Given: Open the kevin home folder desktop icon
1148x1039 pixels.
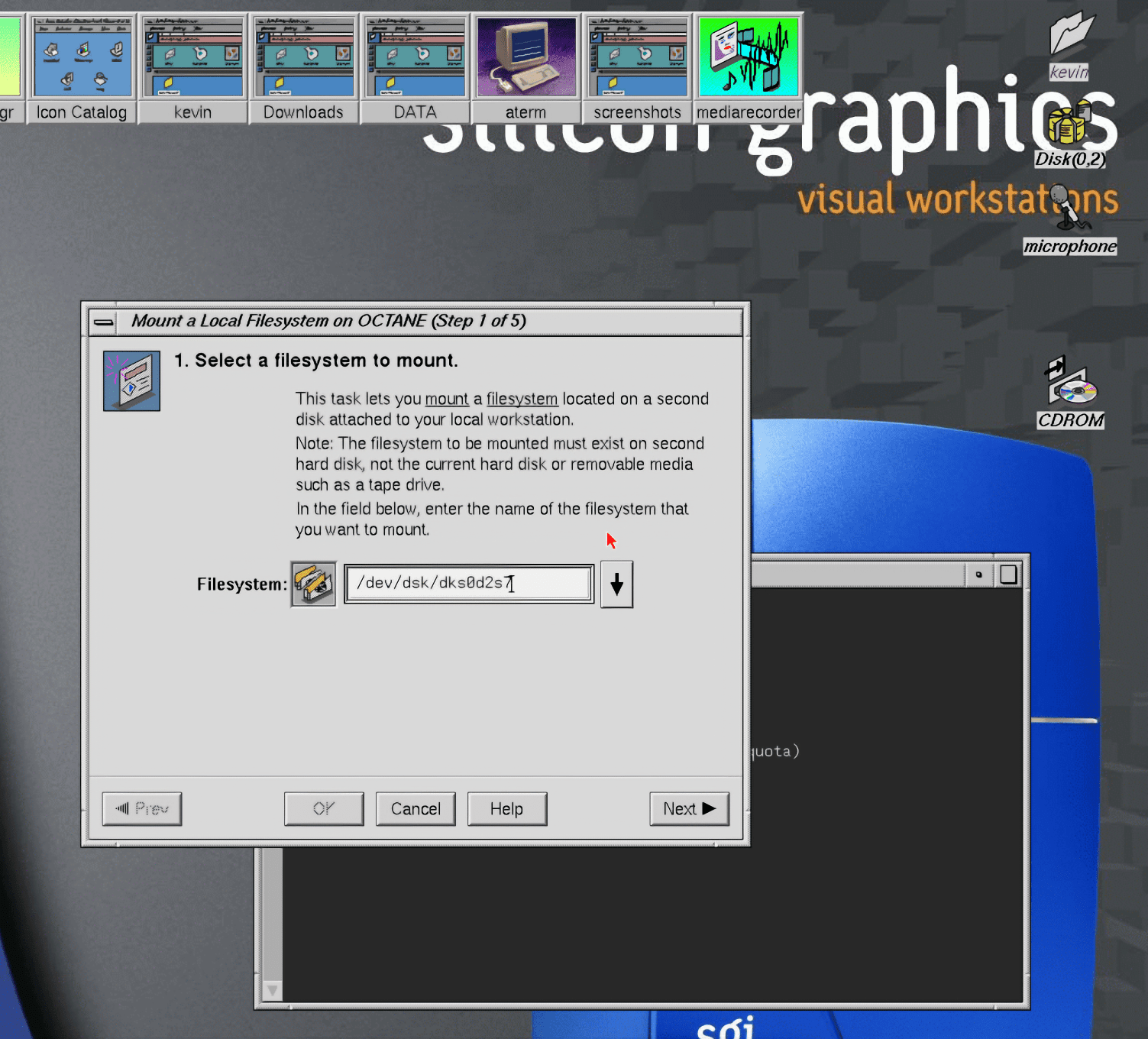Looking at the screenshot, I should [x=1070, y=44].
